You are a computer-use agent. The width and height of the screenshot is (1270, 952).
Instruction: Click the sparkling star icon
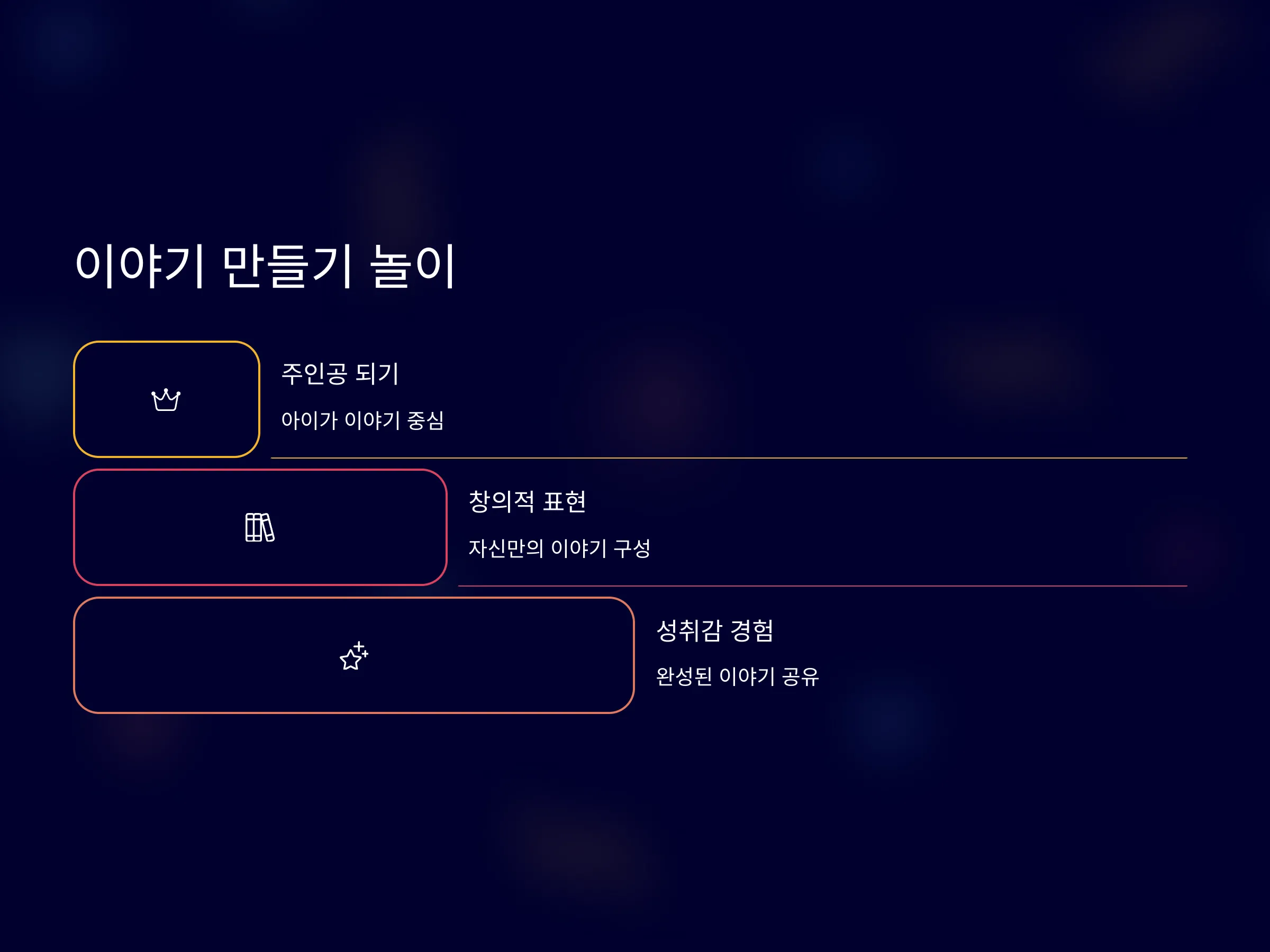pyautogui.click(x=353, y=655)
